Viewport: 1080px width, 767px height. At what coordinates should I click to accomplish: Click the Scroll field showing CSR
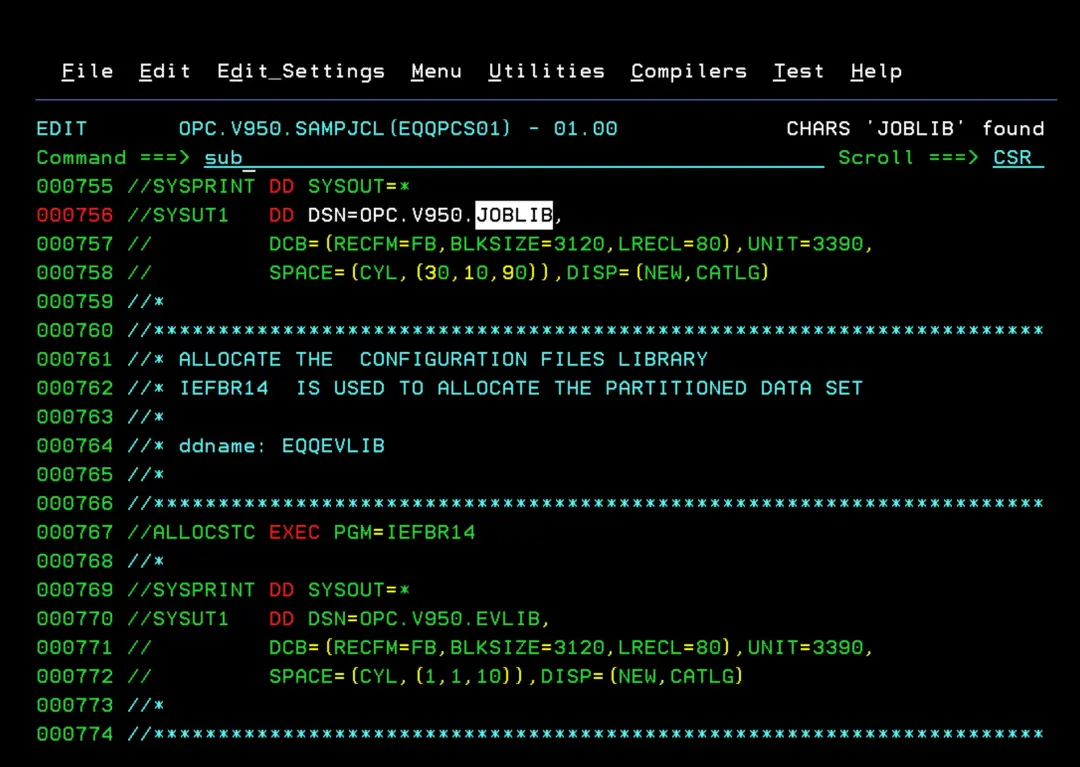pyautogui.click(x=1018, y=158)
